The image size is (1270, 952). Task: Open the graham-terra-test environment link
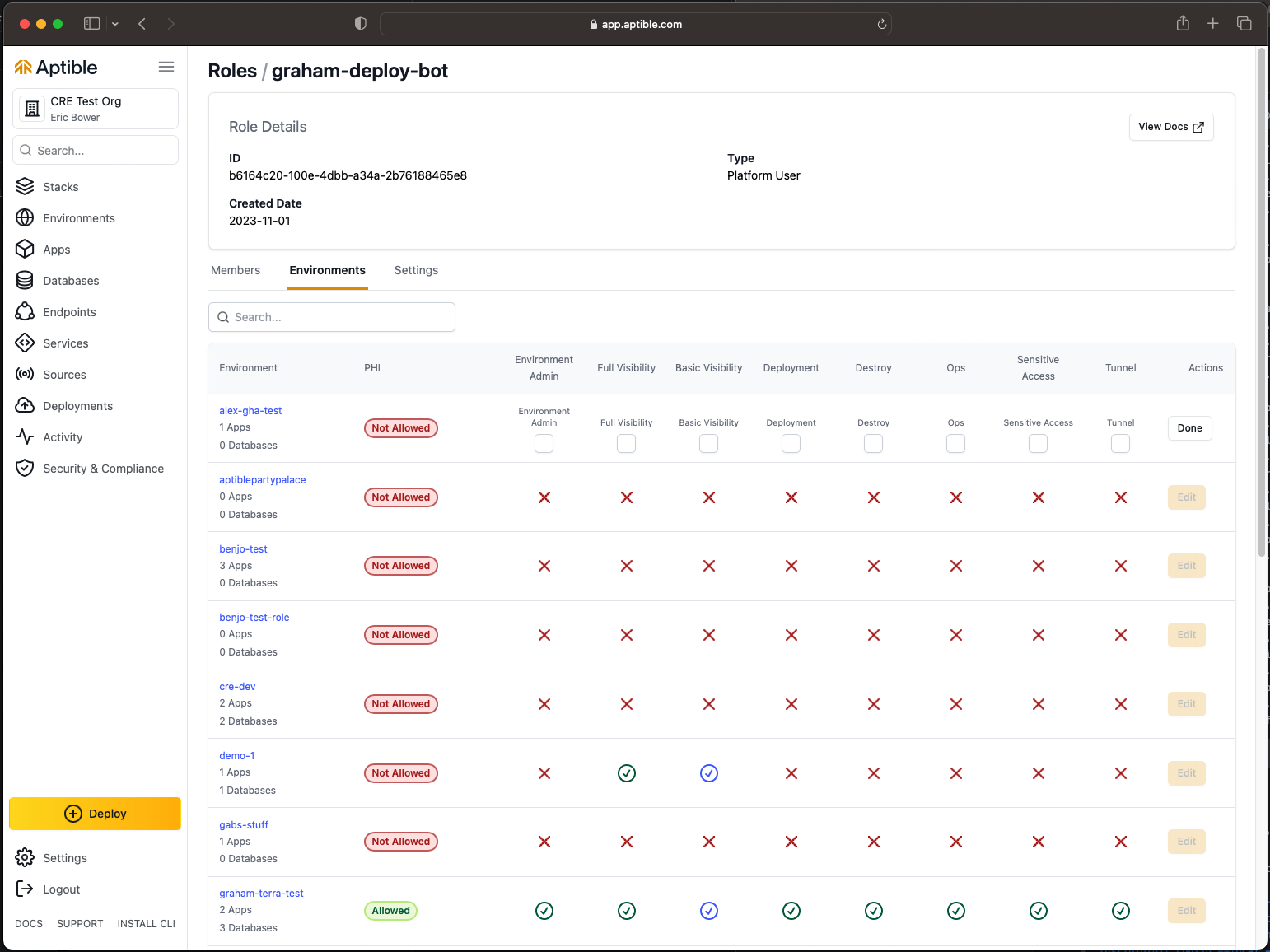coord(261,894)
